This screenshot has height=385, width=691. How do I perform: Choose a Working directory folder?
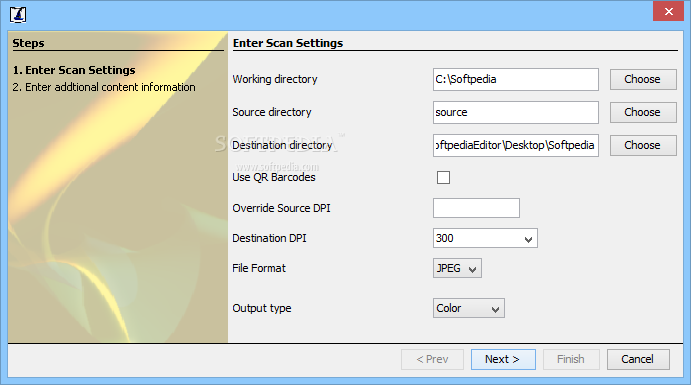(x=643, y=79)
